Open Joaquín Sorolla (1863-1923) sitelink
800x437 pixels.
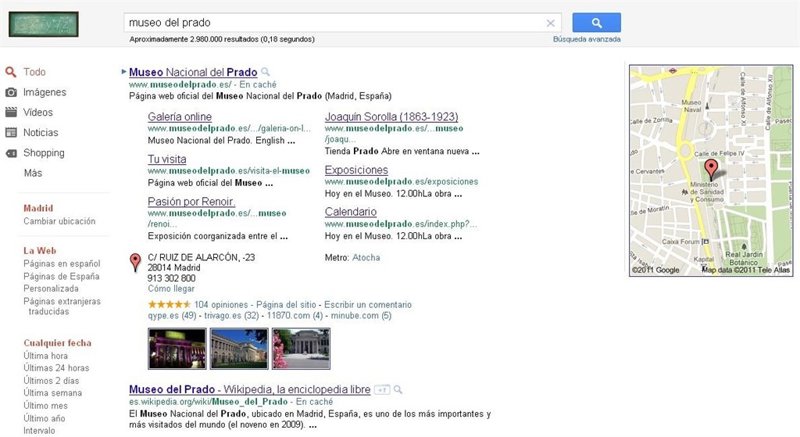point(391,117)
